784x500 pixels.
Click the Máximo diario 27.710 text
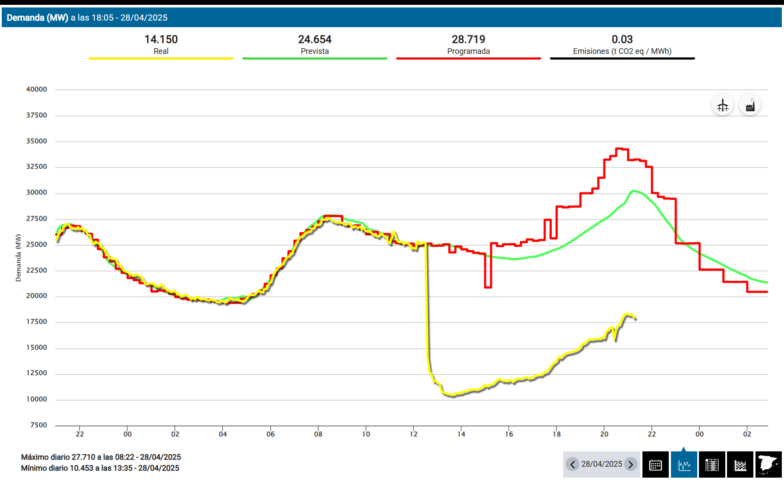(x=100, y=456)
